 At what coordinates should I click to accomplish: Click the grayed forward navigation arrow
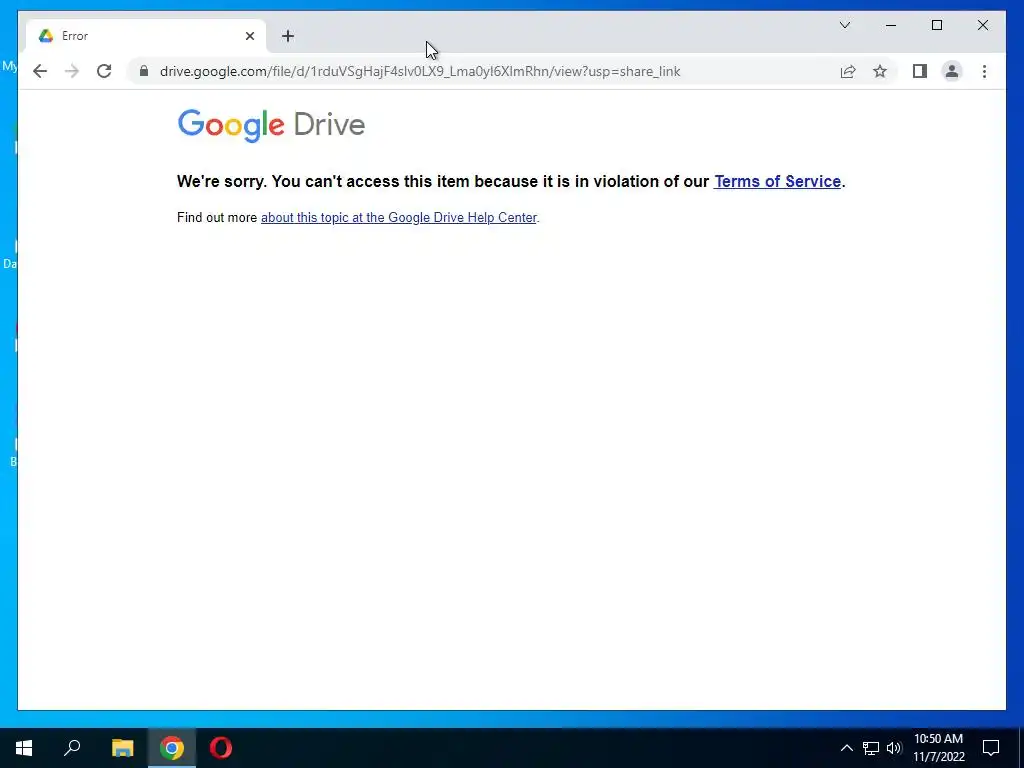[x=72, y=71]
